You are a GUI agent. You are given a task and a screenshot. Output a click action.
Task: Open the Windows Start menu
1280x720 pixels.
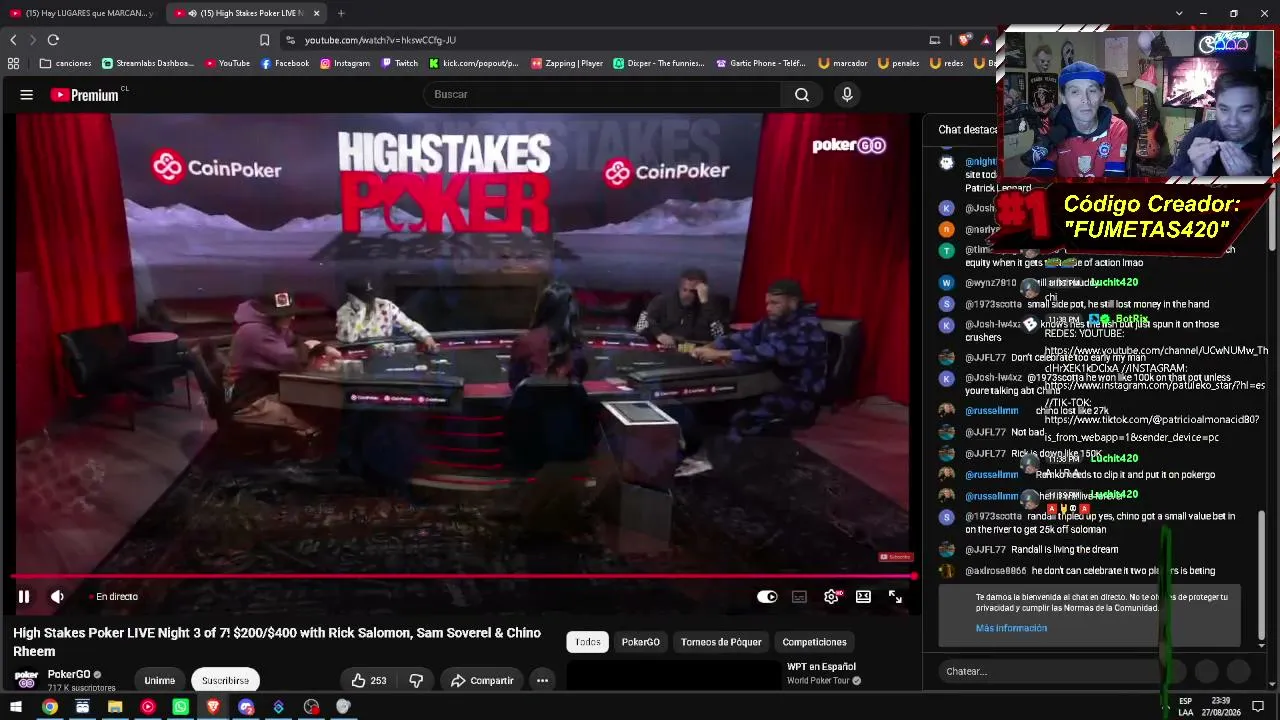(x=16, y=707)
